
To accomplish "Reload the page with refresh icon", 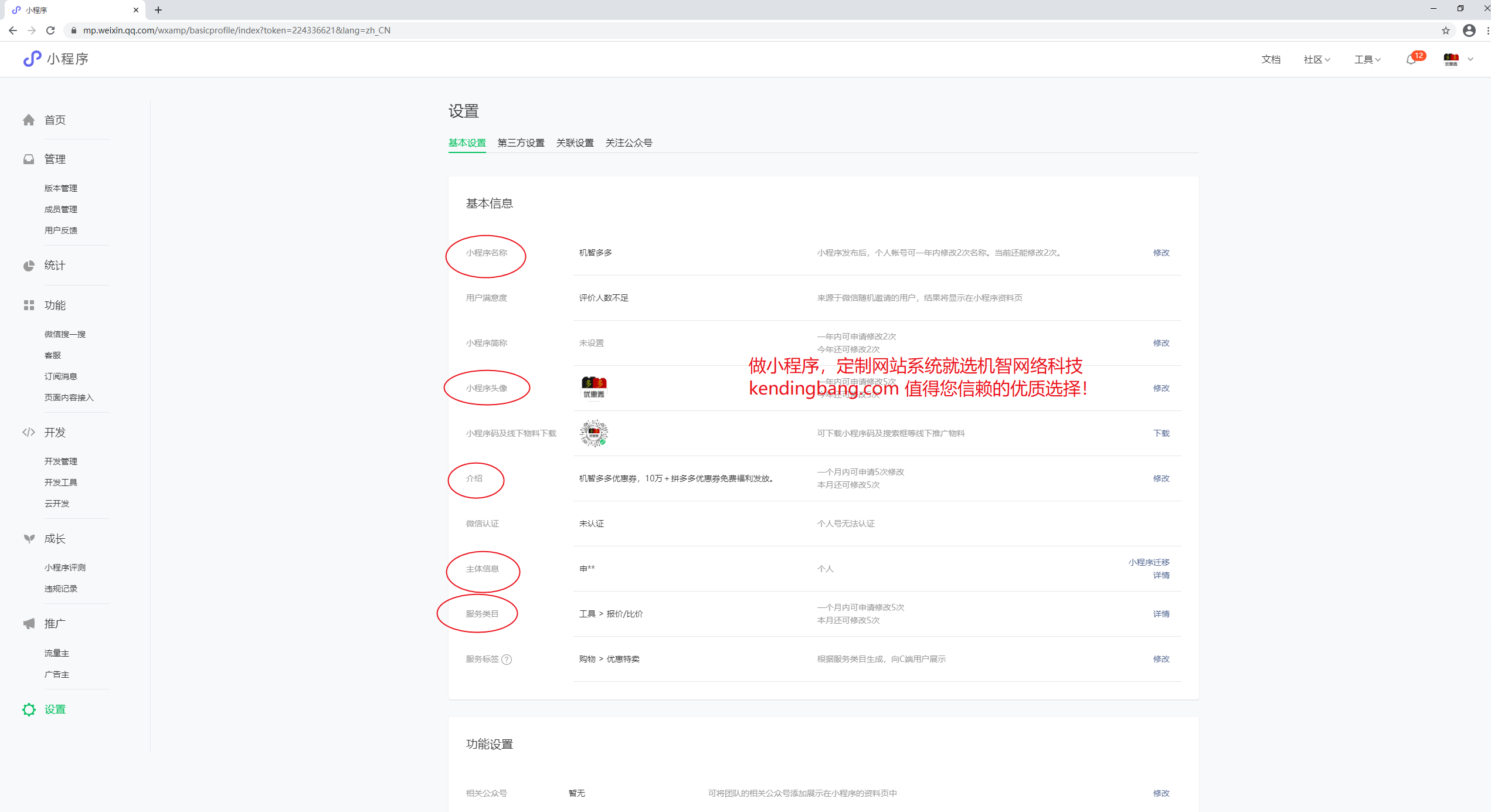I will tap(50, 30).
